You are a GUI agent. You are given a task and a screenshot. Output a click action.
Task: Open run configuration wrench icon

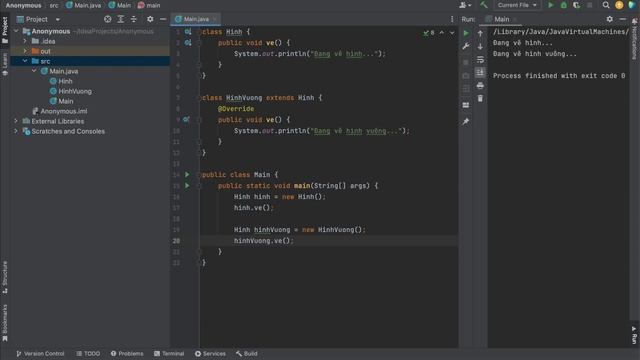[466, 46]
